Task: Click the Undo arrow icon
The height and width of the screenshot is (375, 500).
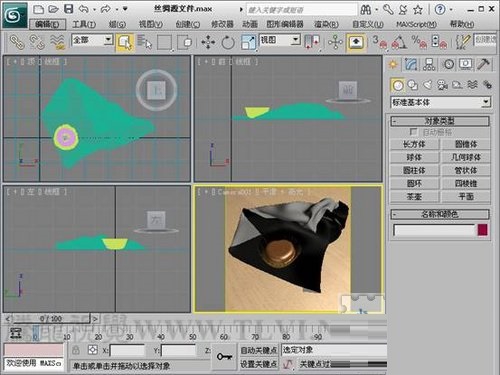Action: click(x=84, y=9)
